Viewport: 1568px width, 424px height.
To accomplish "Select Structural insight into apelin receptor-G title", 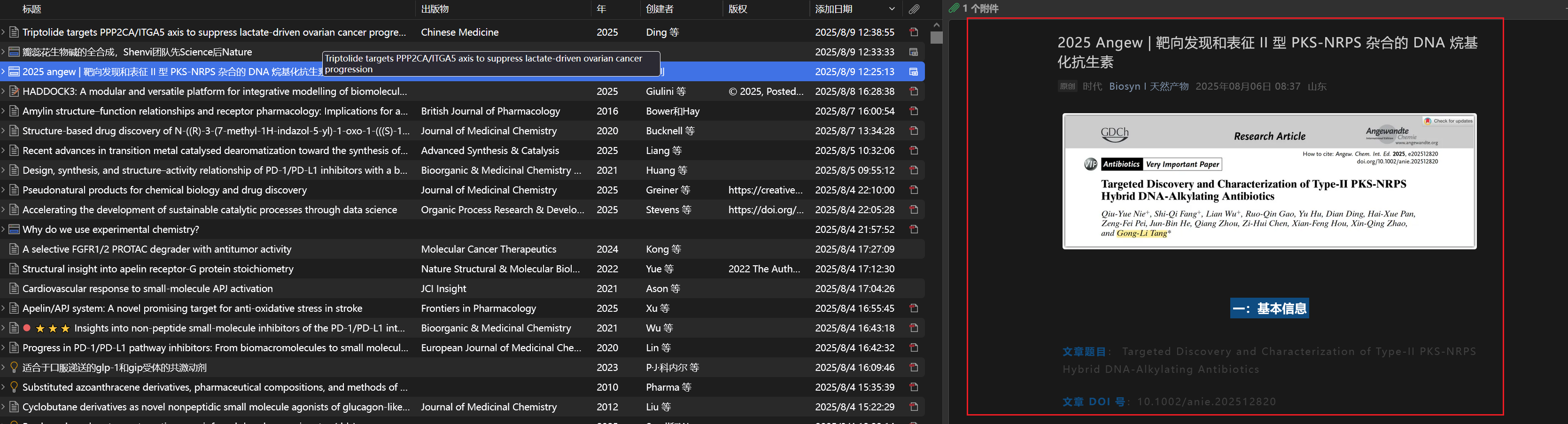I will click(x=158, y=269).
